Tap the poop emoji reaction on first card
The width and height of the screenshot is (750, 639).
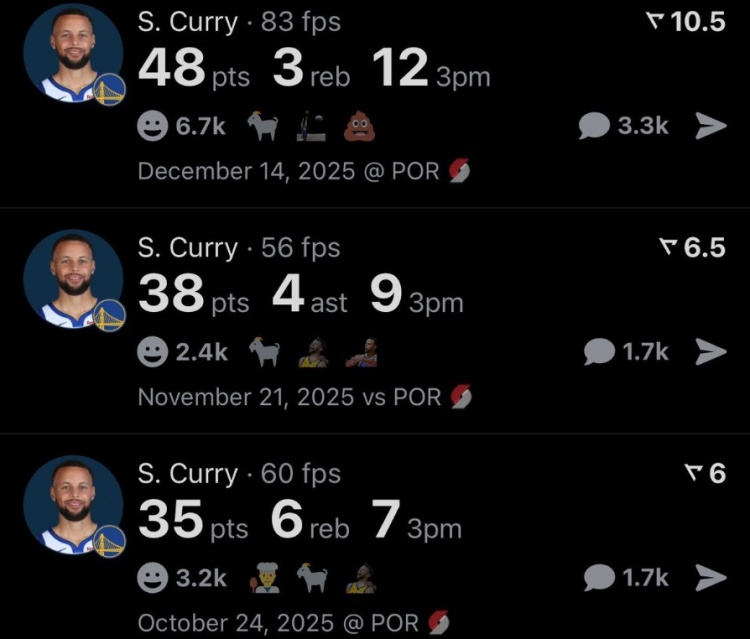[358, 125]
